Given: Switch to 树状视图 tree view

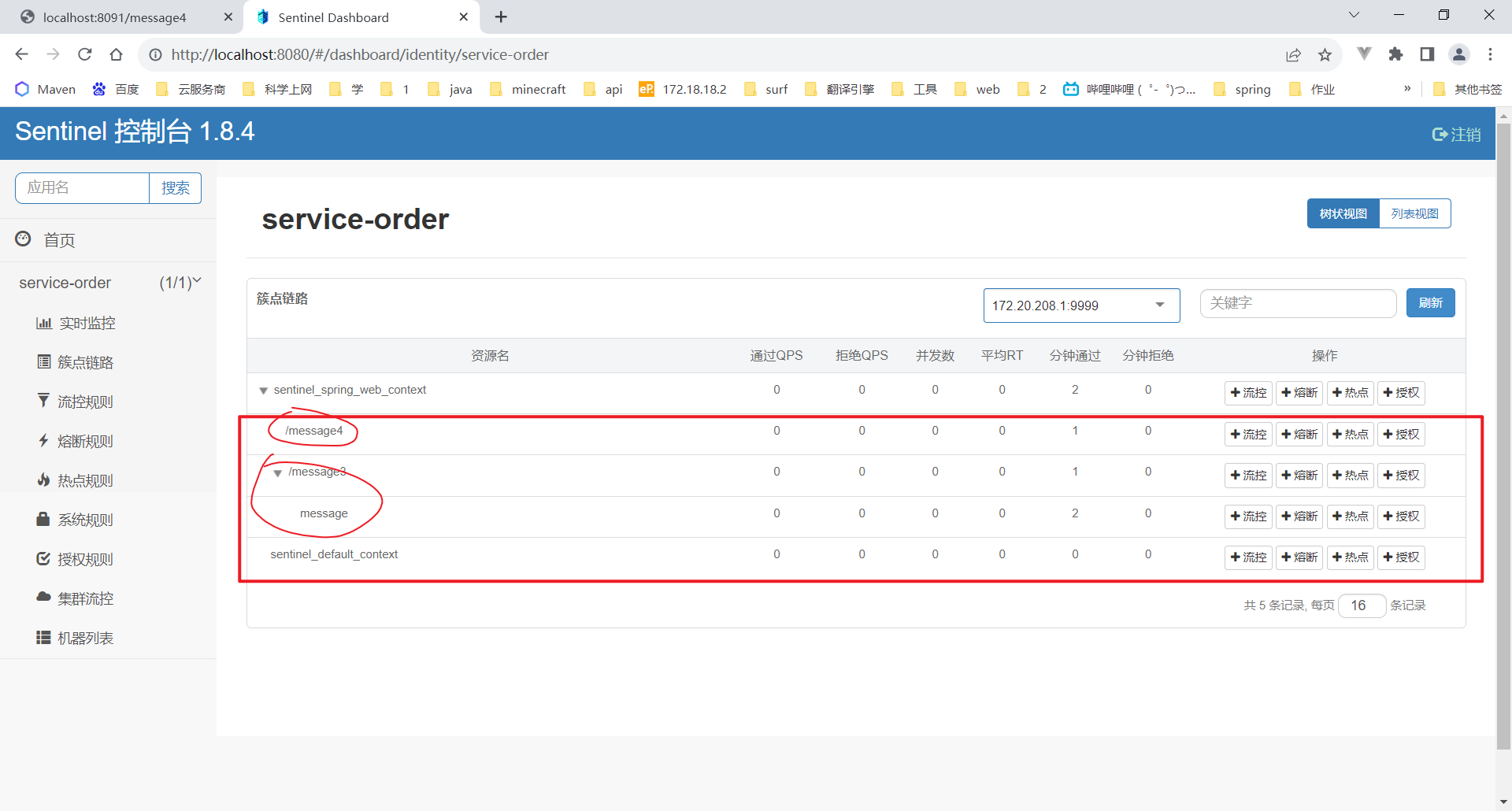Looking at the screenshot, I should [x=1343, y=213].
